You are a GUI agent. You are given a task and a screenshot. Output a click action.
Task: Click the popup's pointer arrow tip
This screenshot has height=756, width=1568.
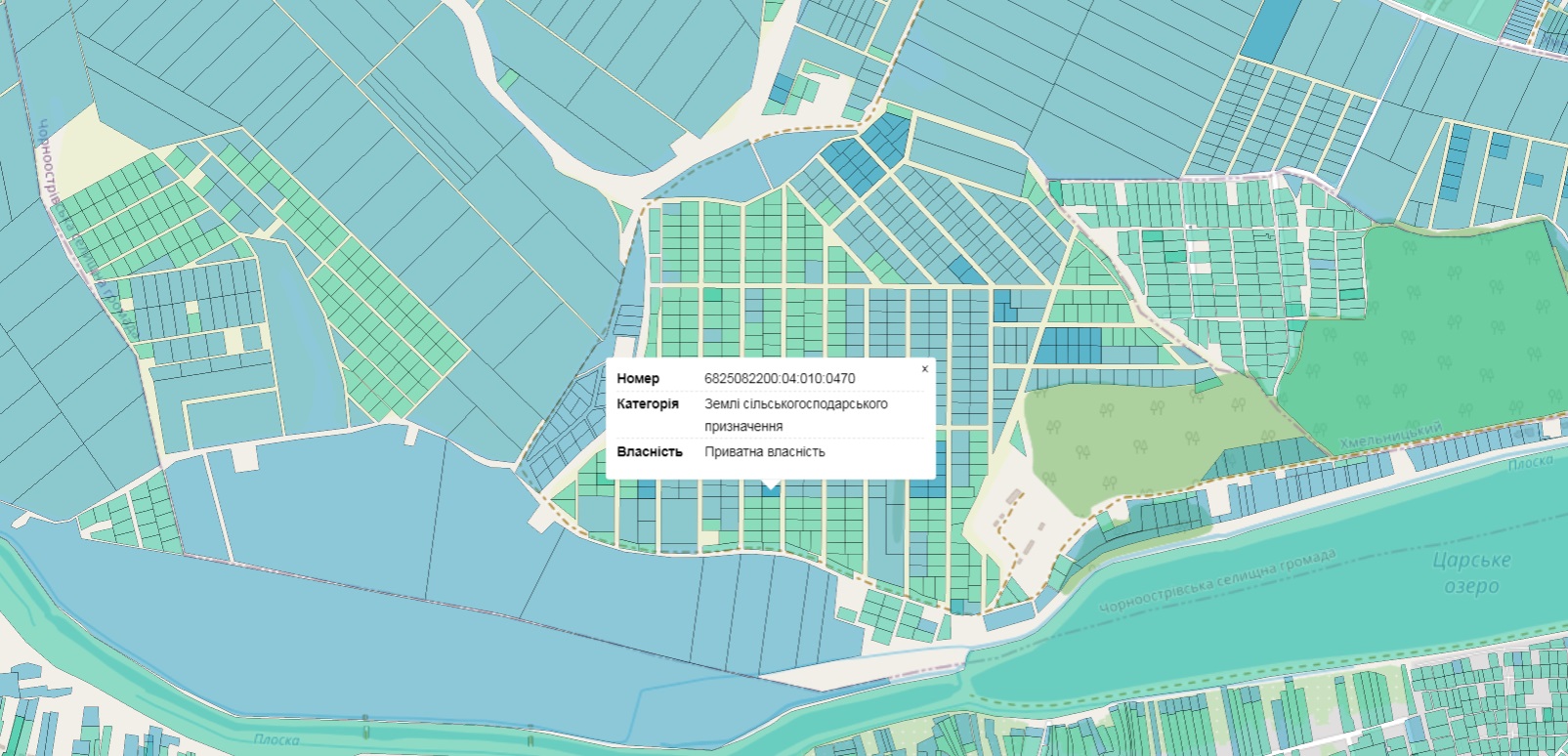click(771, 484)
